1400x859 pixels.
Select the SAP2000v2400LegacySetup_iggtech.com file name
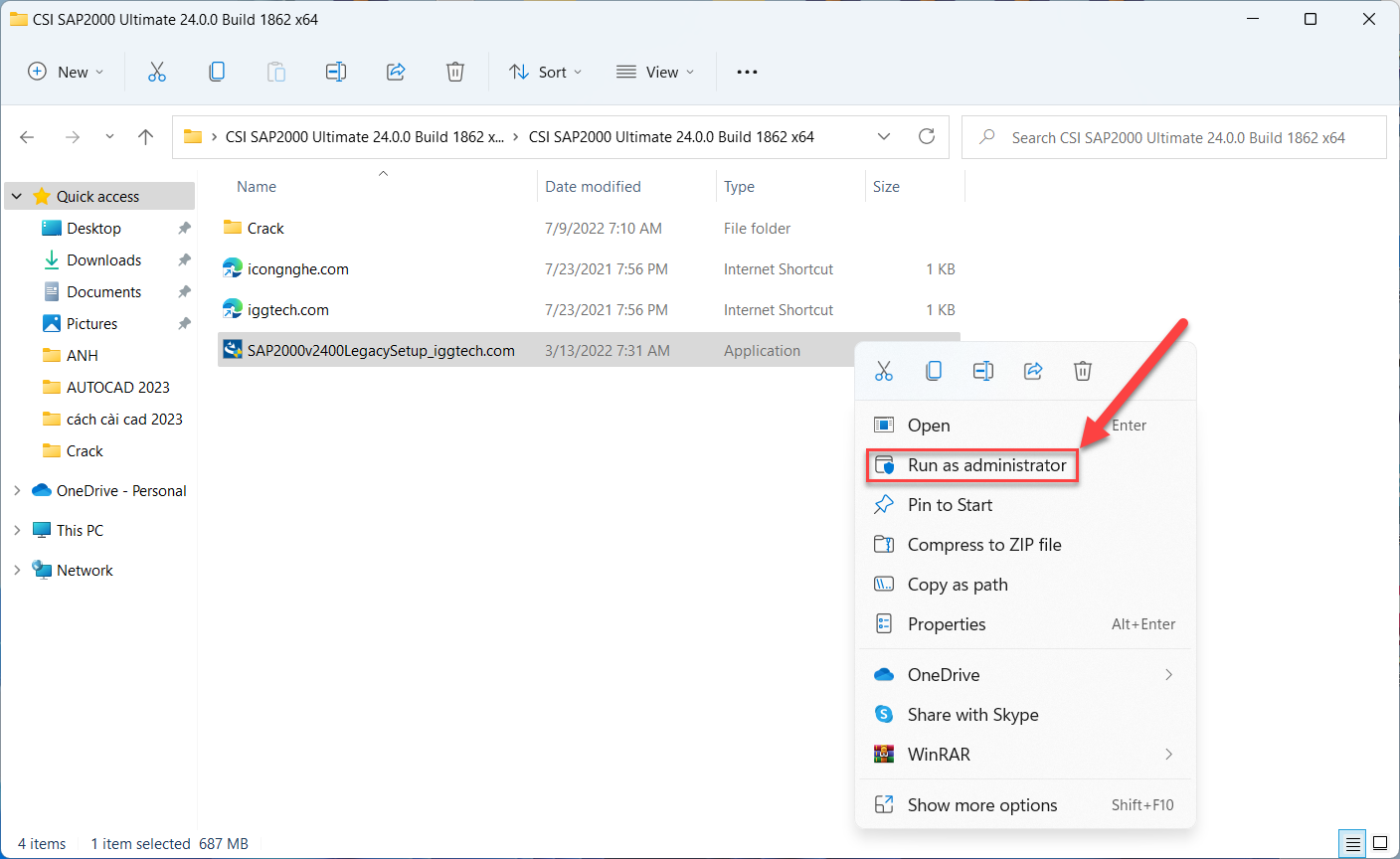pyautogui.click(x=381, y=351)
